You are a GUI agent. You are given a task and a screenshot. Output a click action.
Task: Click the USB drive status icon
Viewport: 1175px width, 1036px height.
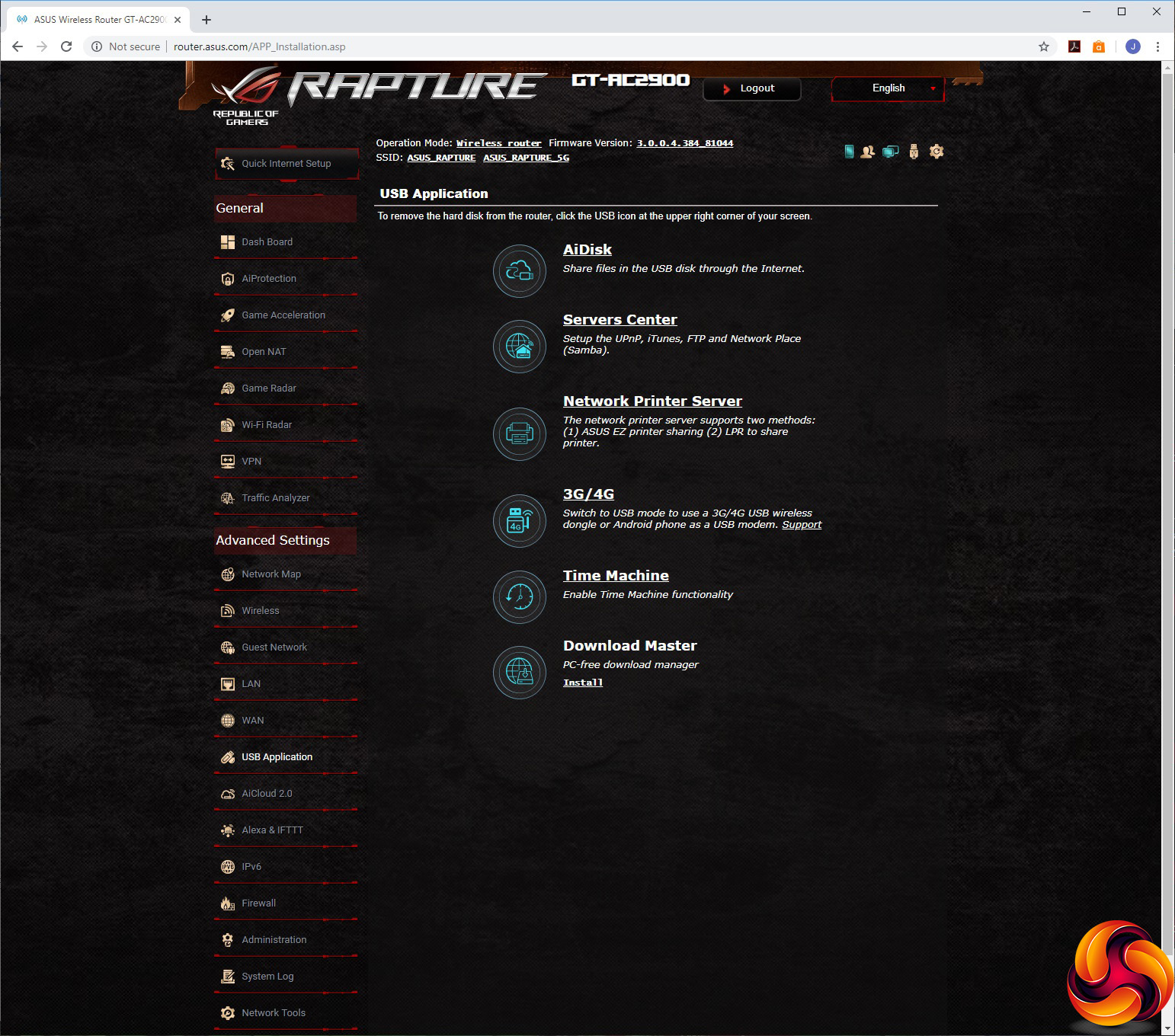point(914,152)
